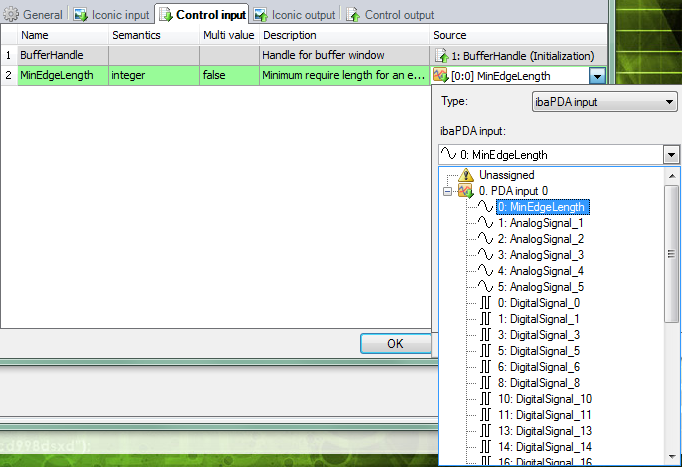Click the pulse icon of DigitalSignal_3

pos(485,335)
